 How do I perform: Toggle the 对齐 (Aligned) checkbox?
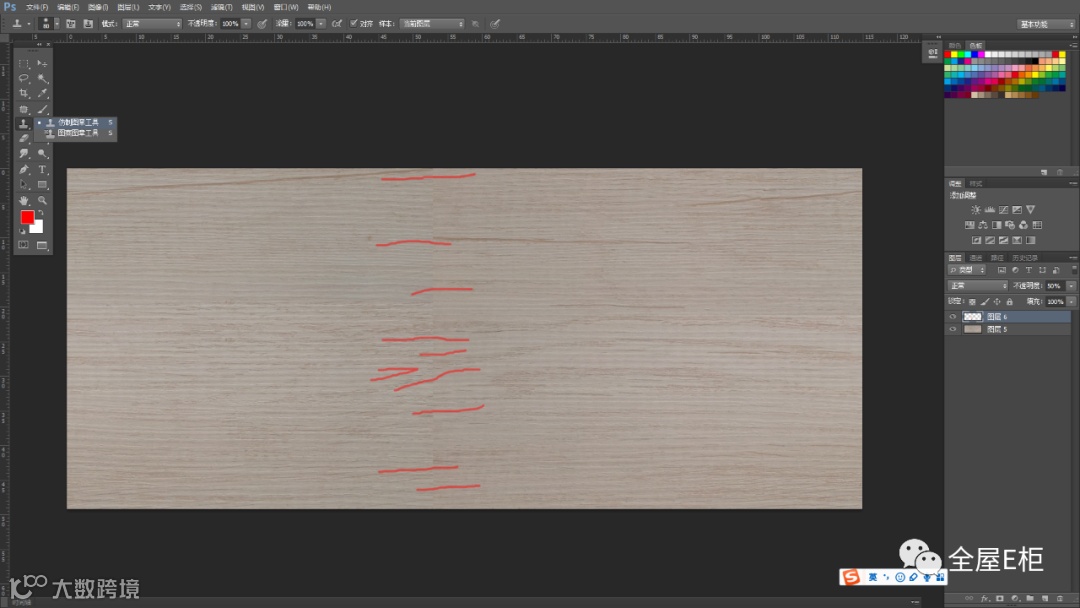tap(353, 23)
